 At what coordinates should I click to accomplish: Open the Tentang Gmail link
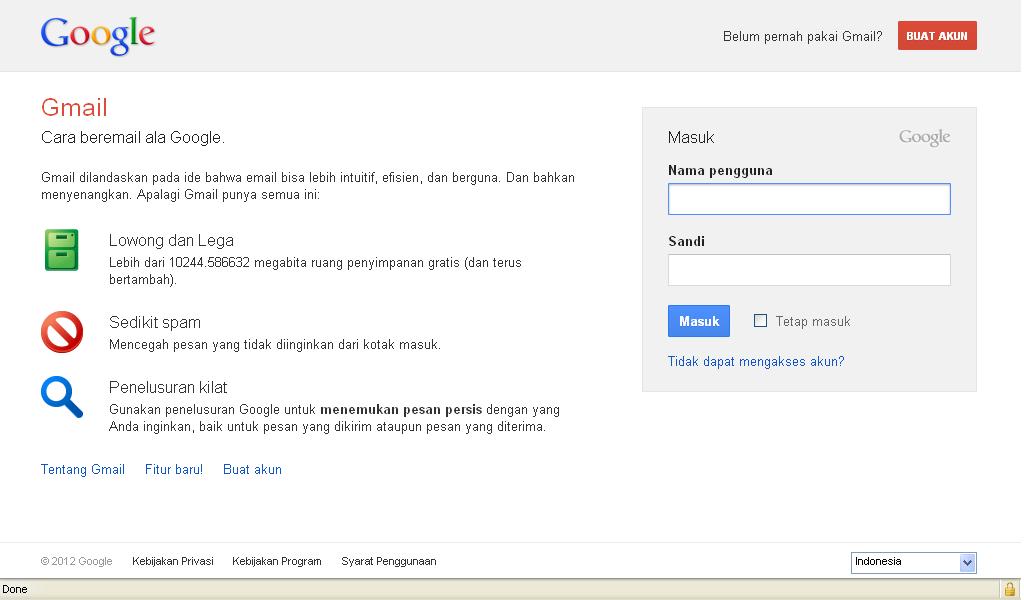pos(82,469)
